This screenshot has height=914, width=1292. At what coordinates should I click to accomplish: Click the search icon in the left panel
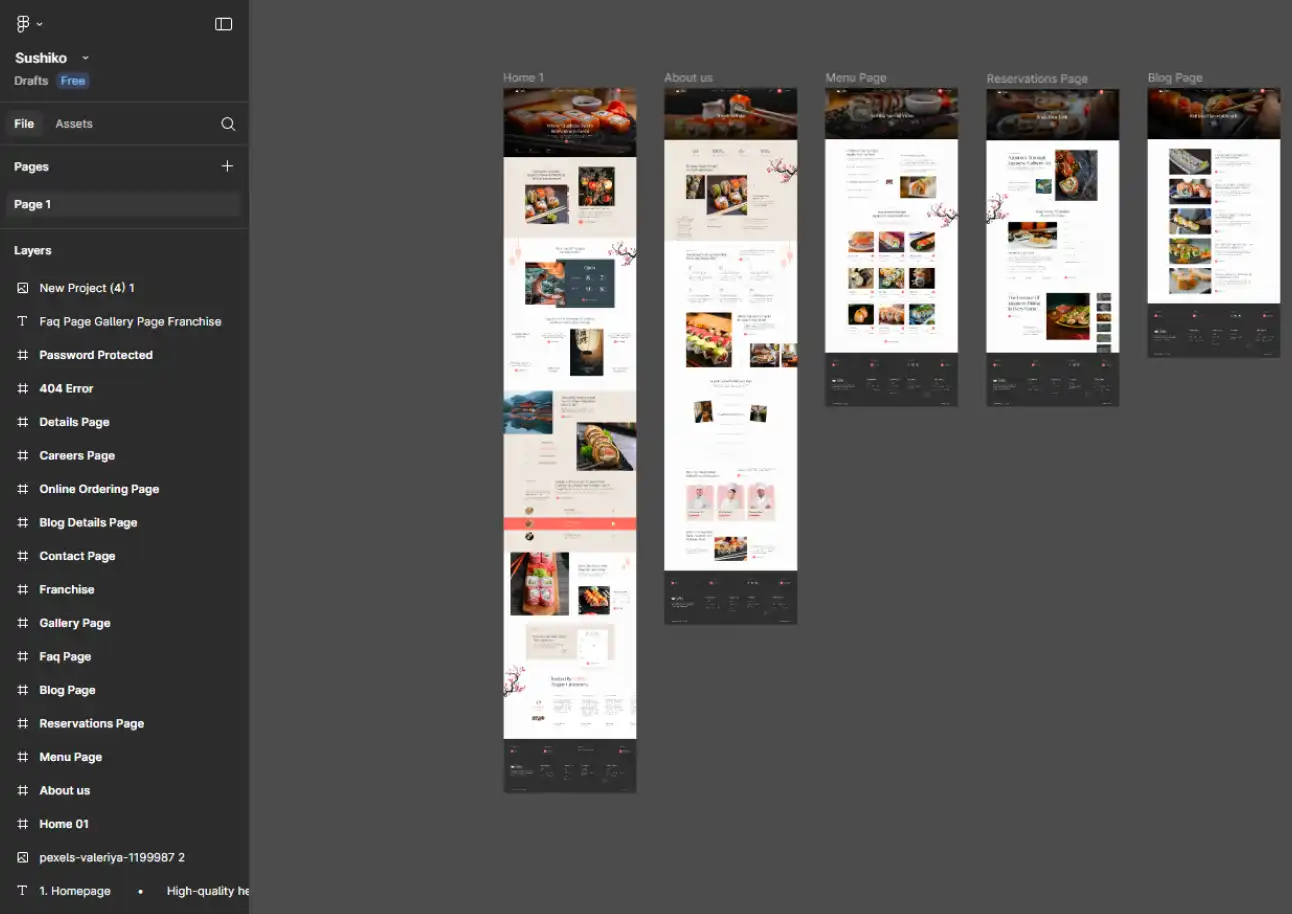pos(228,124)
